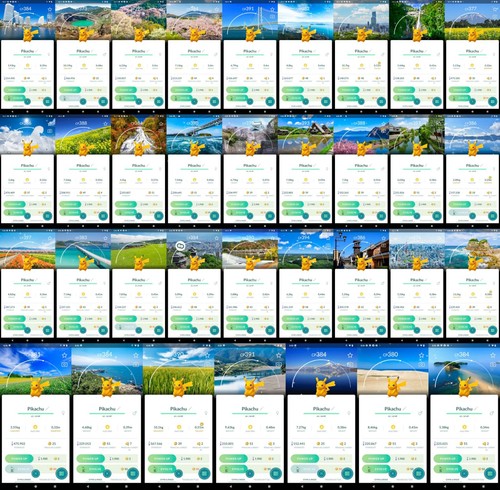The height and width of the screenshot is (490, 500).
Task: Tap the green HP bar on sand dunes screen
Action: pos(393,413)
